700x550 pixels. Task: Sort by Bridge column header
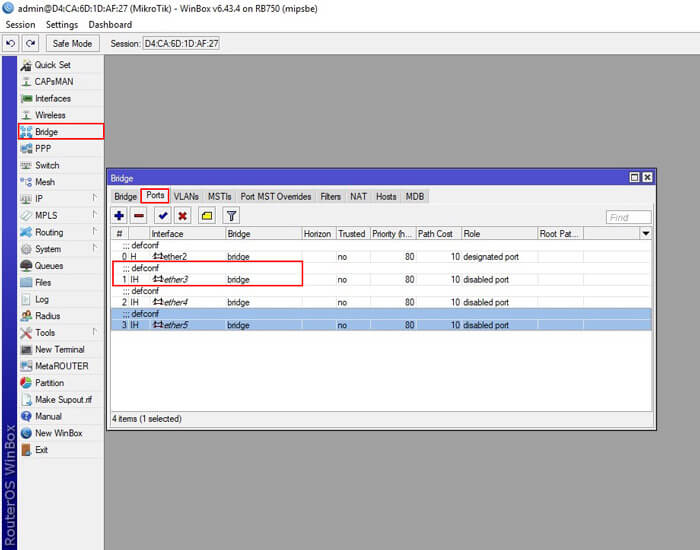(263, 233)
